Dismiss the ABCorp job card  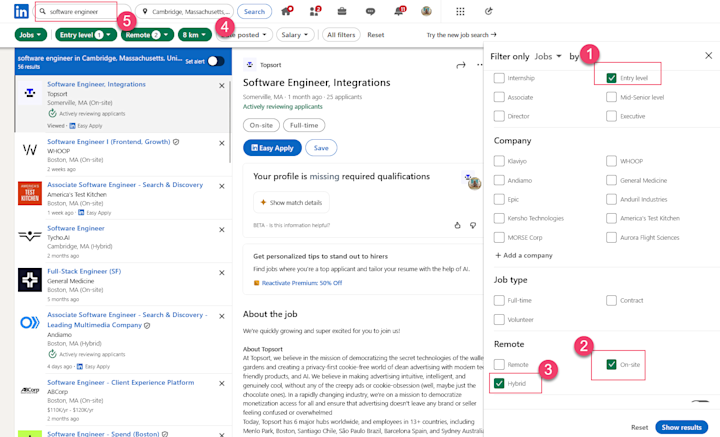point(222,383)
